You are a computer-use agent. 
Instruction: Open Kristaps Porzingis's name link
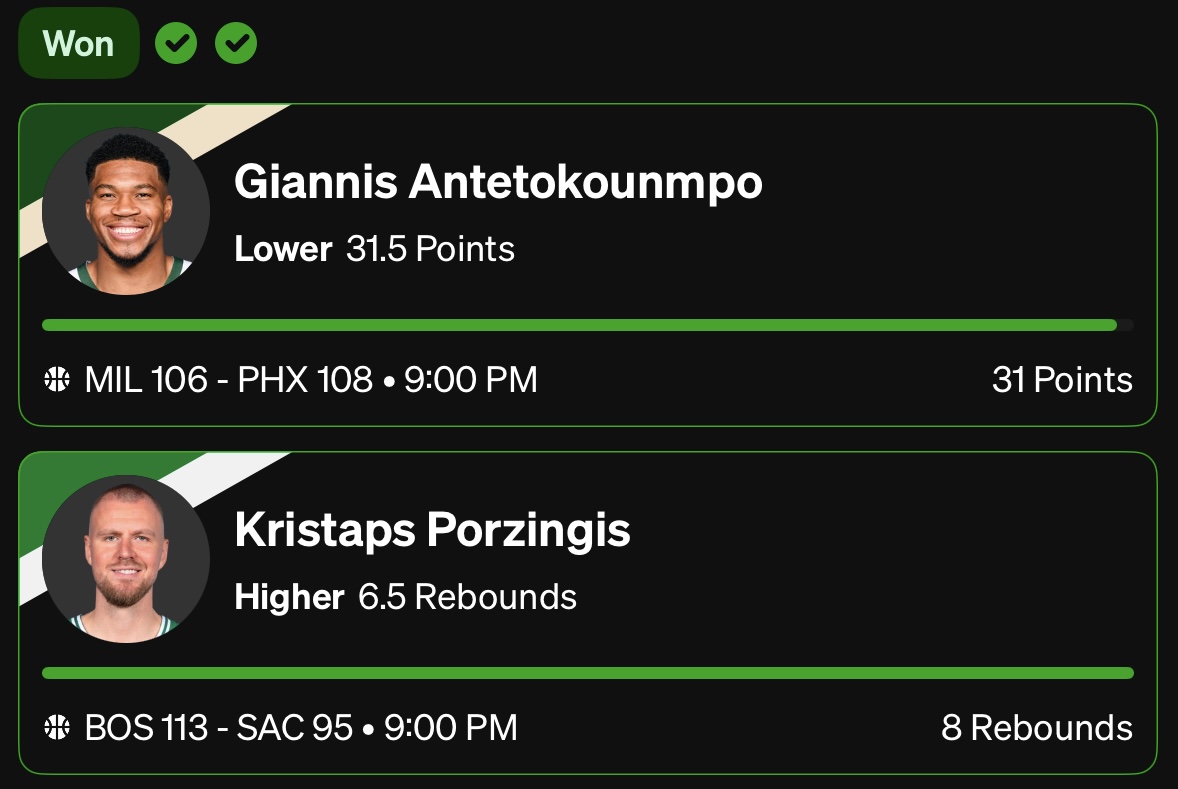point(432,530)
